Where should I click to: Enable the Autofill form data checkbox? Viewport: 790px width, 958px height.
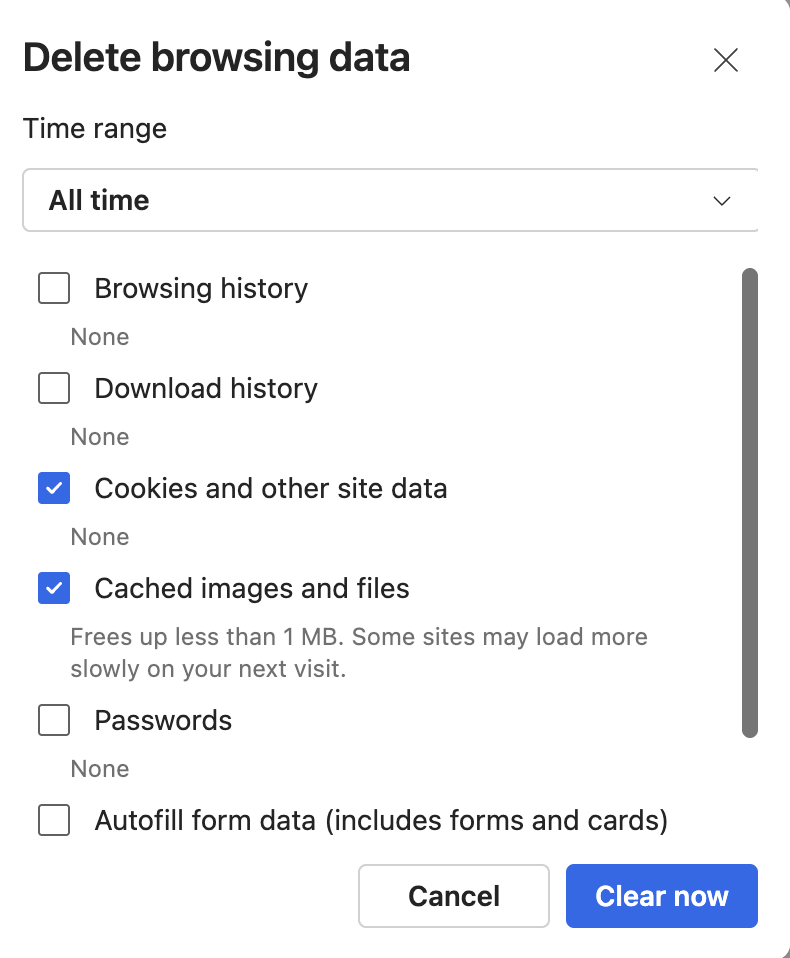click(54, 821)
